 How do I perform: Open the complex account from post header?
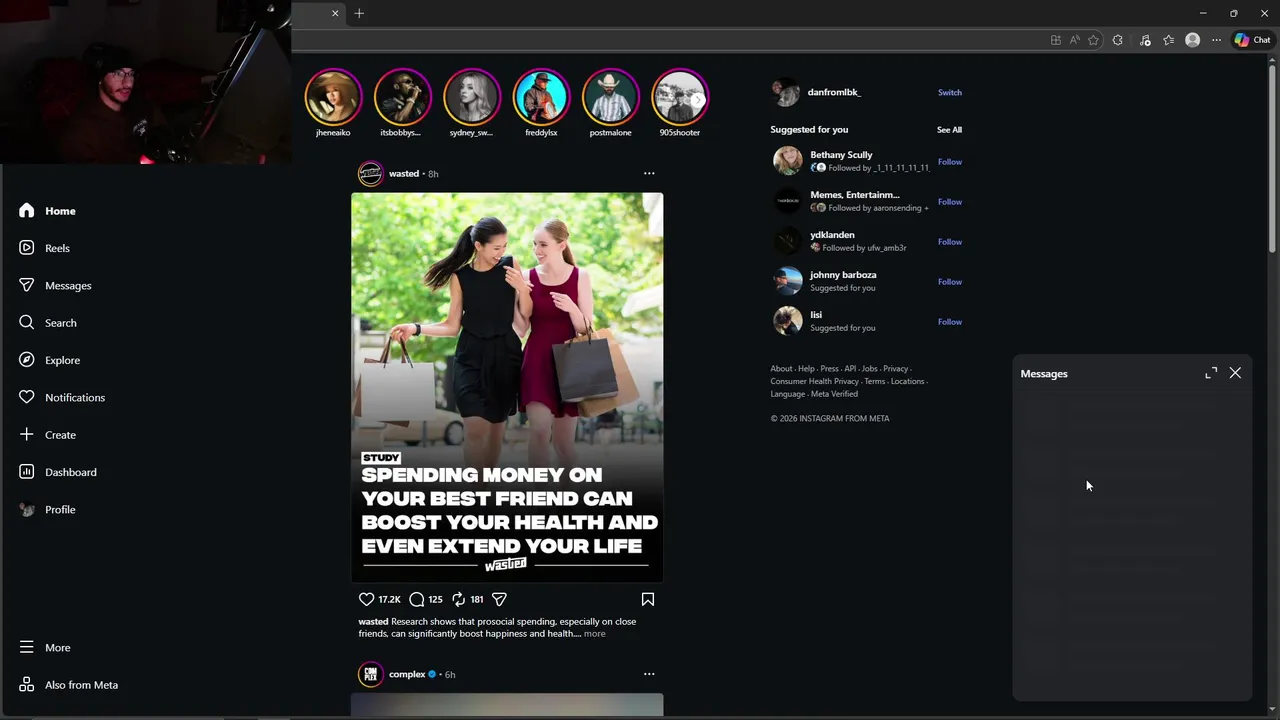407,674
